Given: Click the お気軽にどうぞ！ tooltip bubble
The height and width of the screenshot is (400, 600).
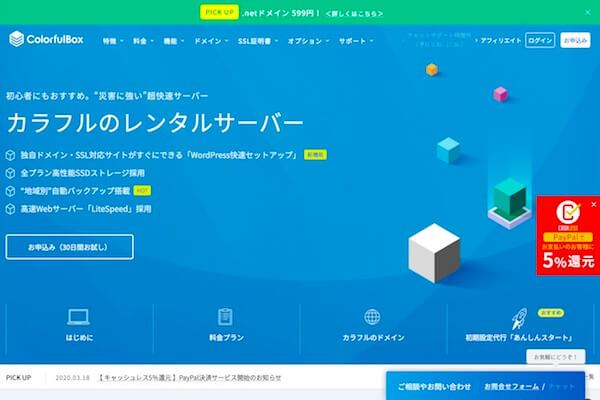Looking at the screenshot, I should coord(556,357).
